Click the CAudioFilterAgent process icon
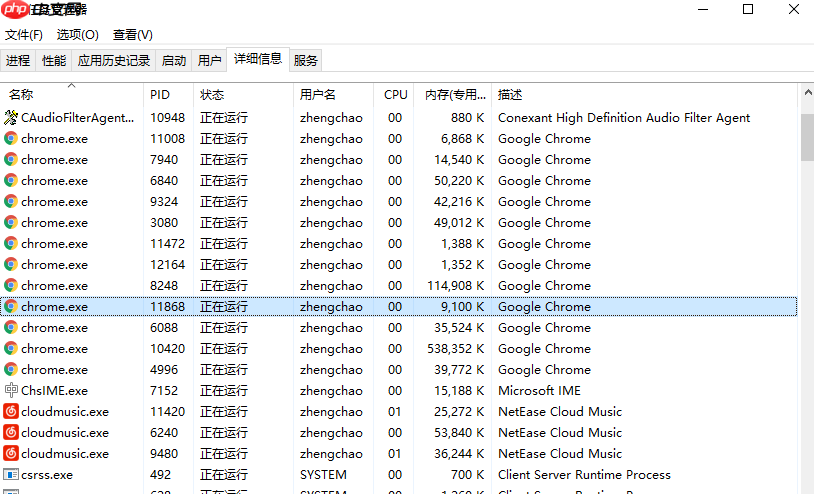The width and height of the screenshot is (814, 494). click(x=10, y=117)
